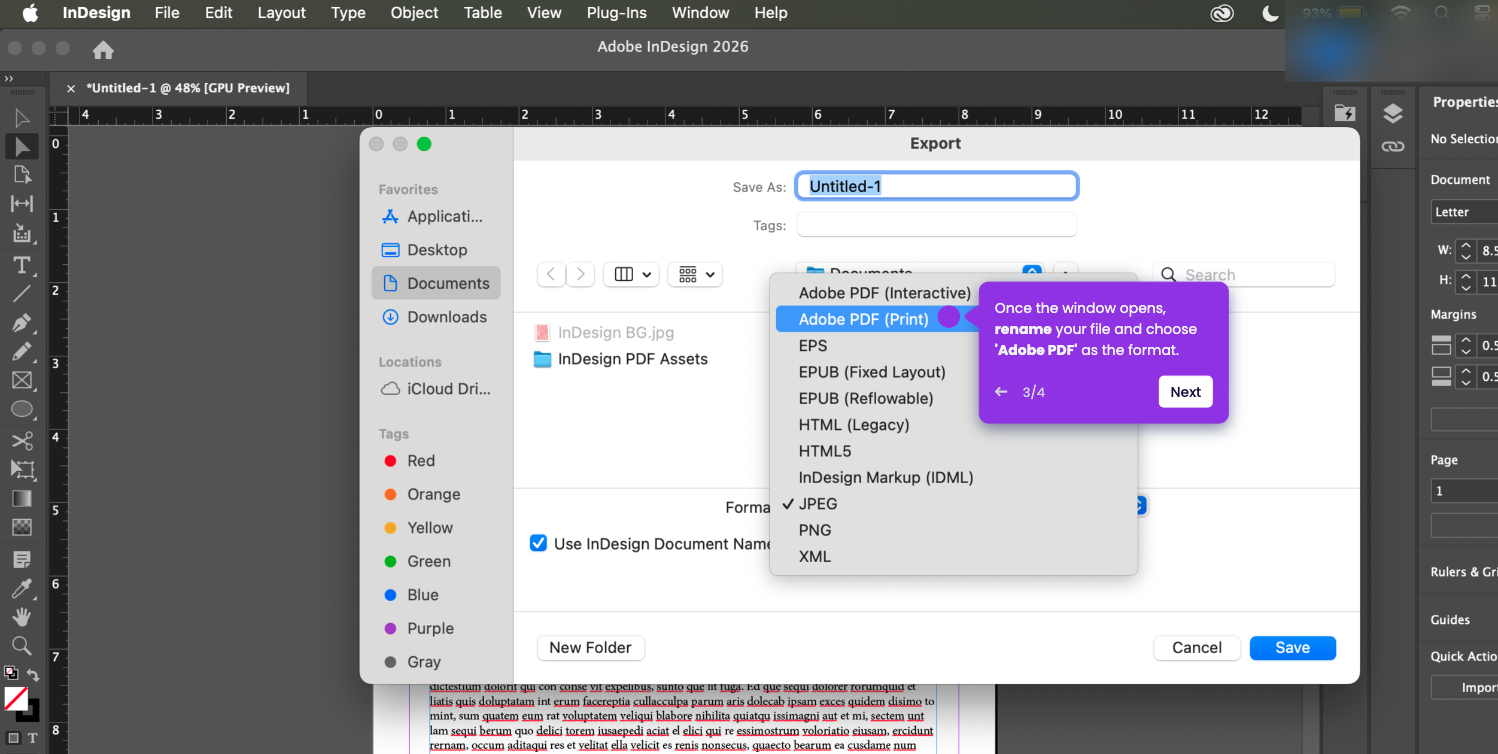Click the Home icon in the app bar
This screenshot has width=1498, height=754.
click(103, 49)
